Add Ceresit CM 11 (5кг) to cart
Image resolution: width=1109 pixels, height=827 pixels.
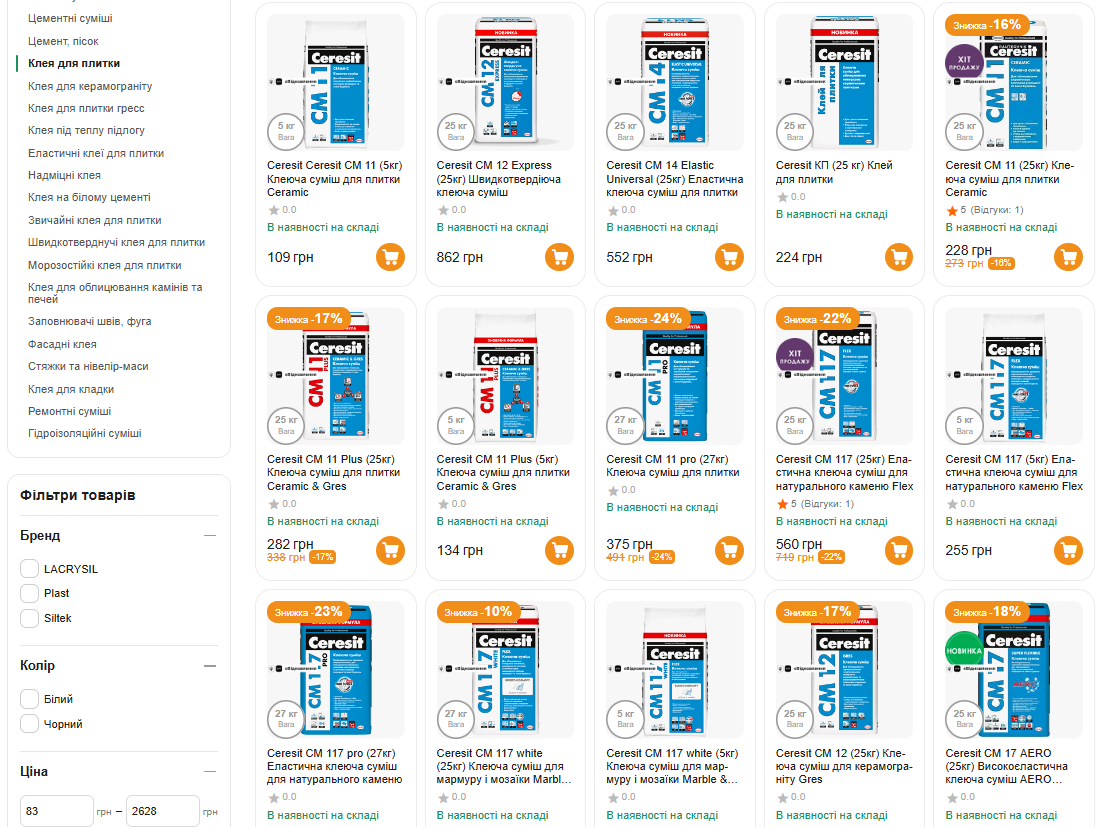click(x=390, y=257)
